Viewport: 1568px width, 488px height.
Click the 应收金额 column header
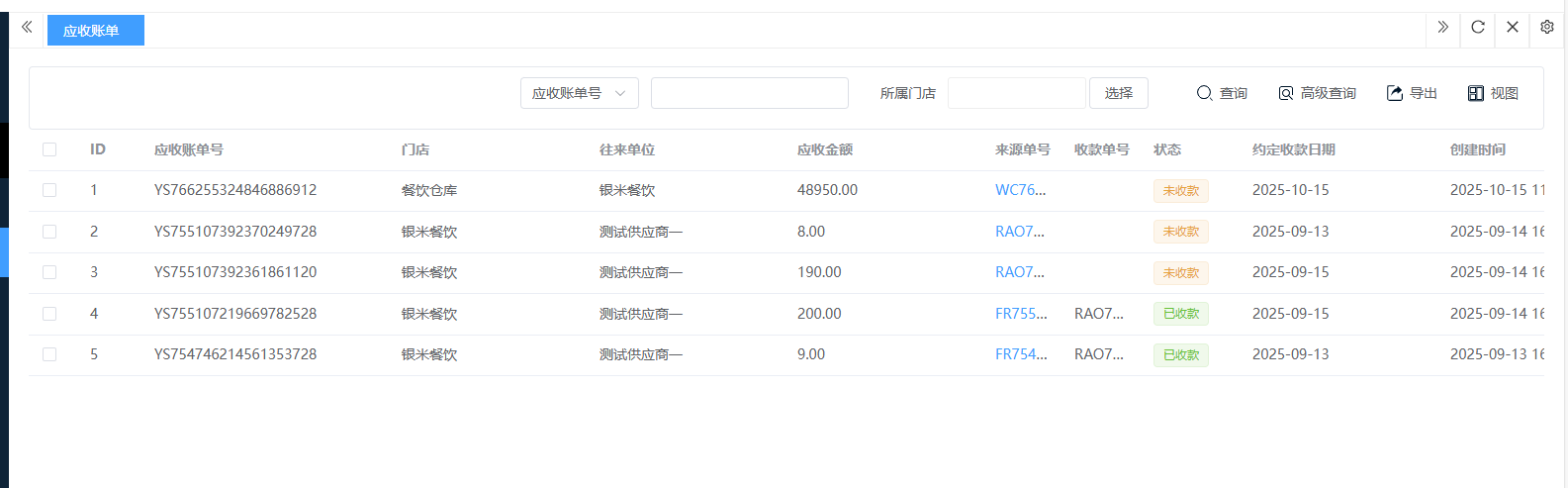point(824,149)
